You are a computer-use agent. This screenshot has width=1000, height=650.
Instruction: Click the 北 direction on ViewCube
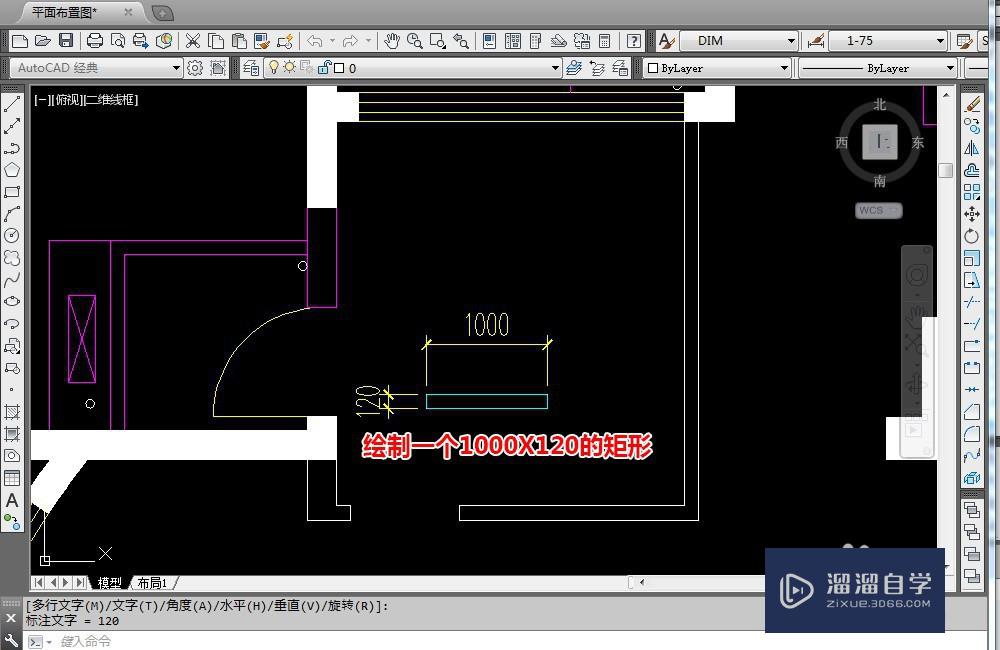point(879,105)
